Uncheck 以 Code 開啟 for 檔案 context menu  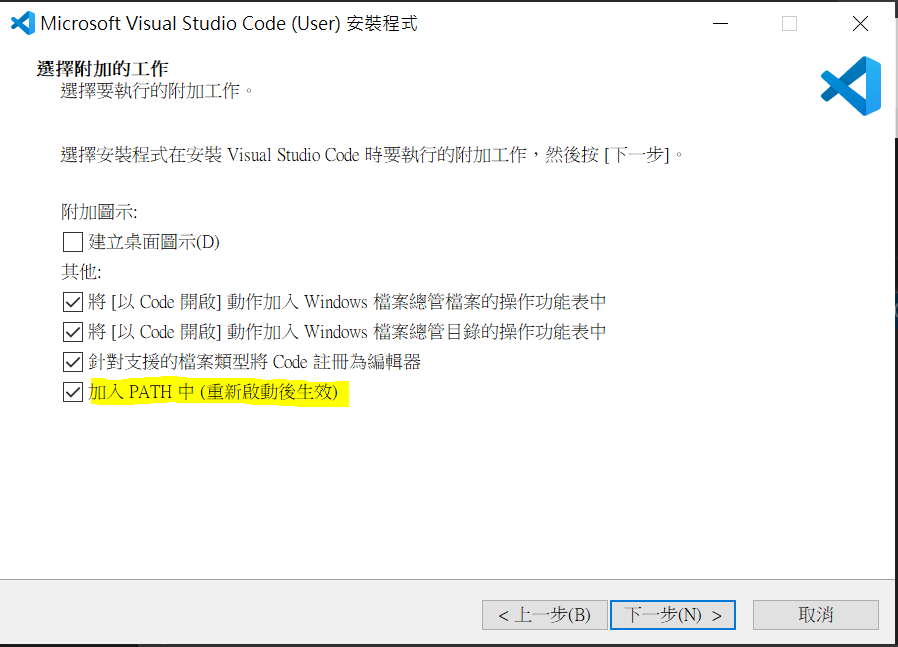73,302
